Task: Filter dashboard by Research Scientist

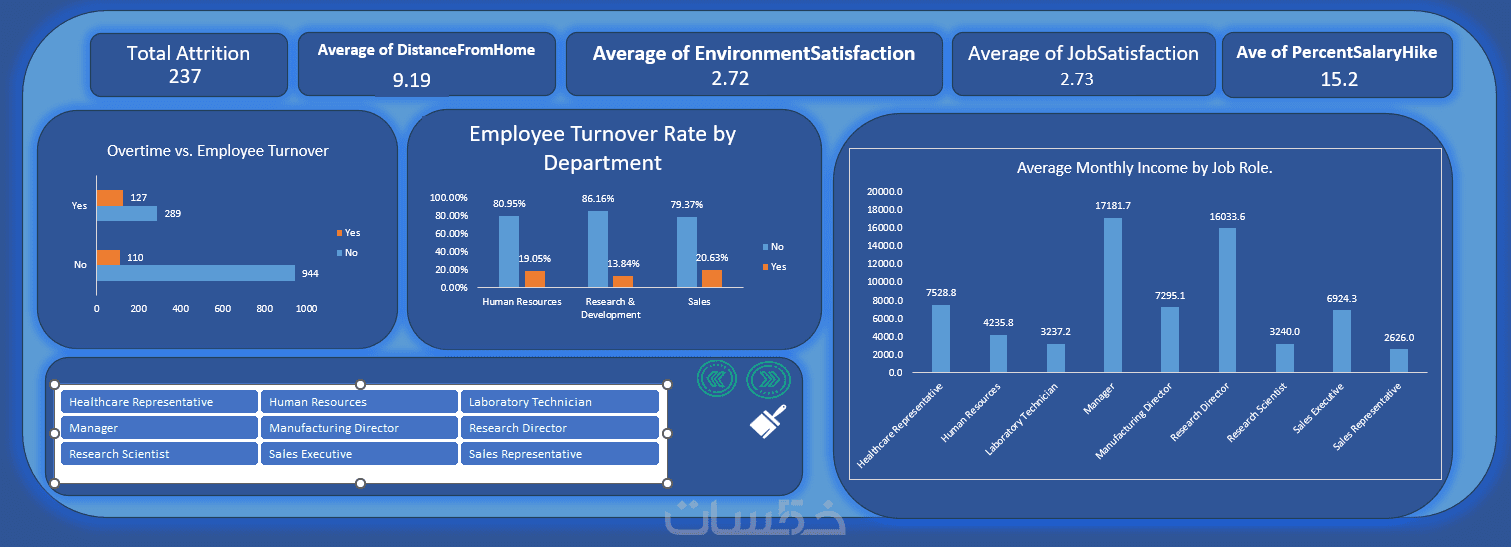Action: pyautogui.click(x=159, y=454)
